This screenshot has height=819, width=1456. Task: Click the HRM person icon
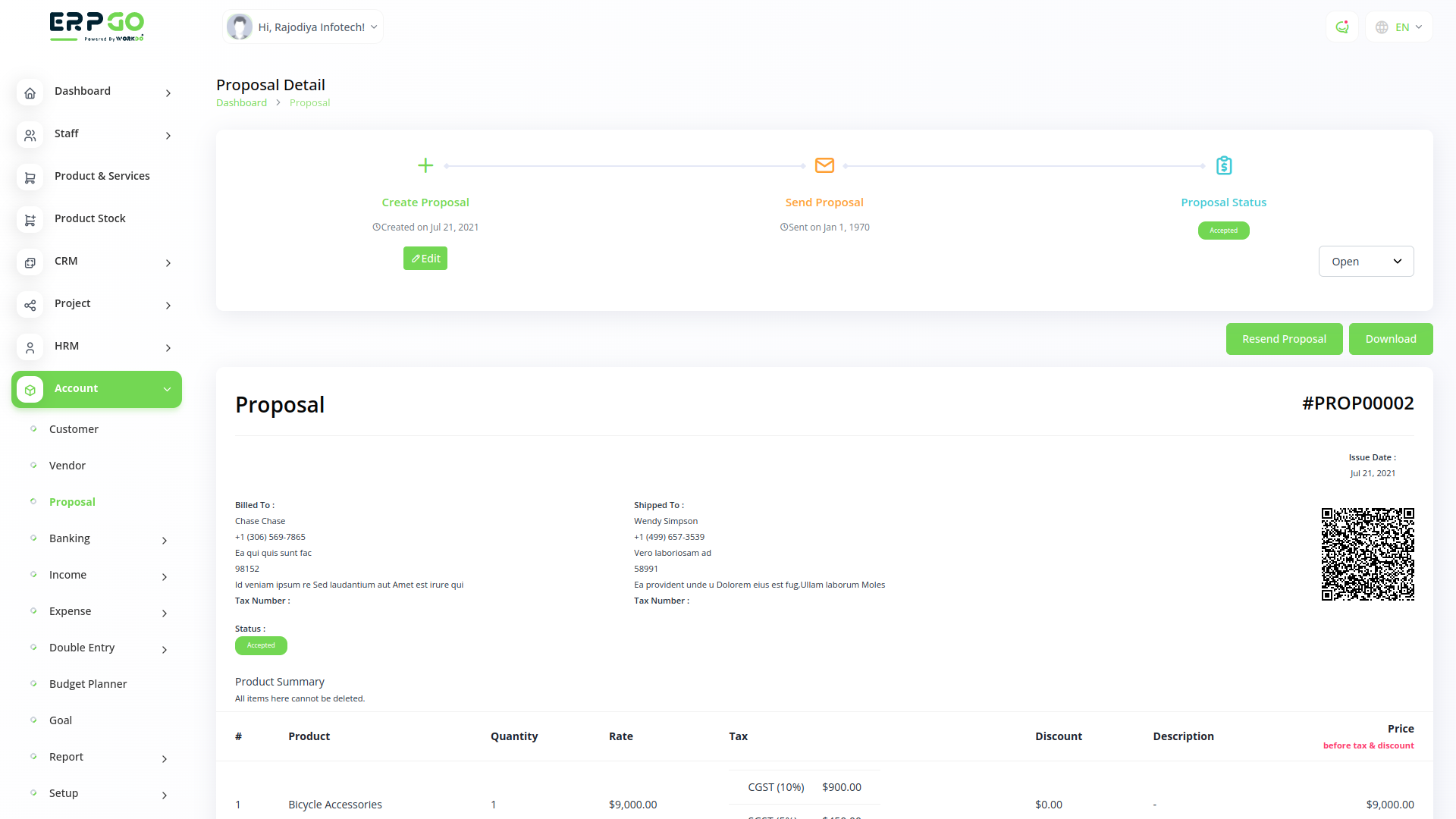30,347
